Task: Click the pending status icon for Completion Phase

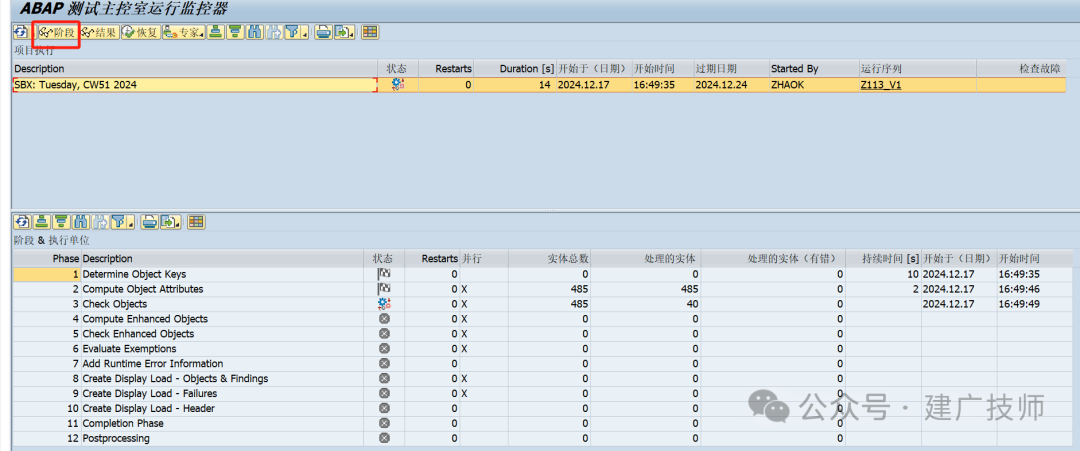Action: click(384, 423)
